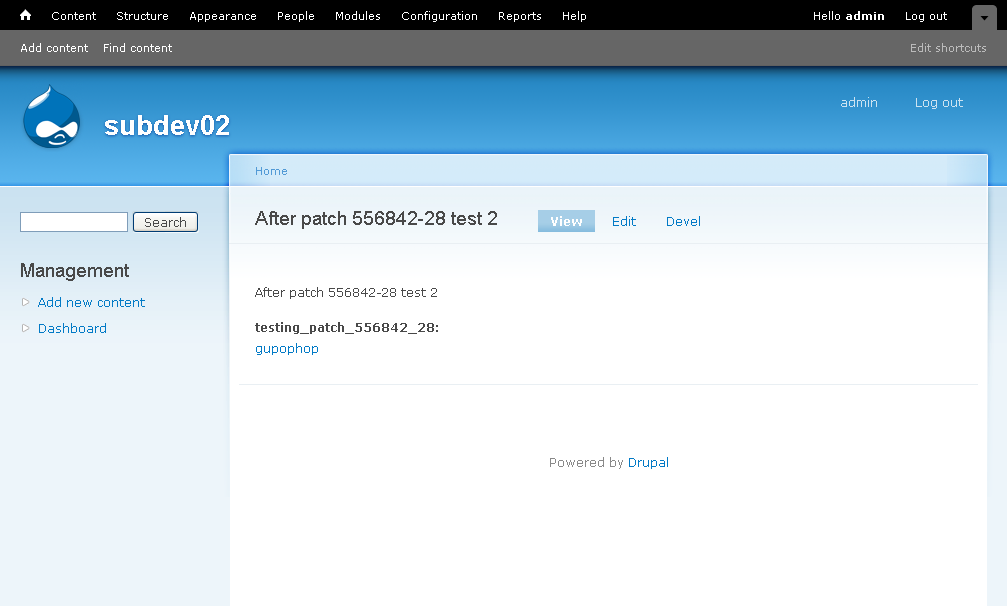
Task: Open the Content admin menu
Action: click(x=74, y=16)
